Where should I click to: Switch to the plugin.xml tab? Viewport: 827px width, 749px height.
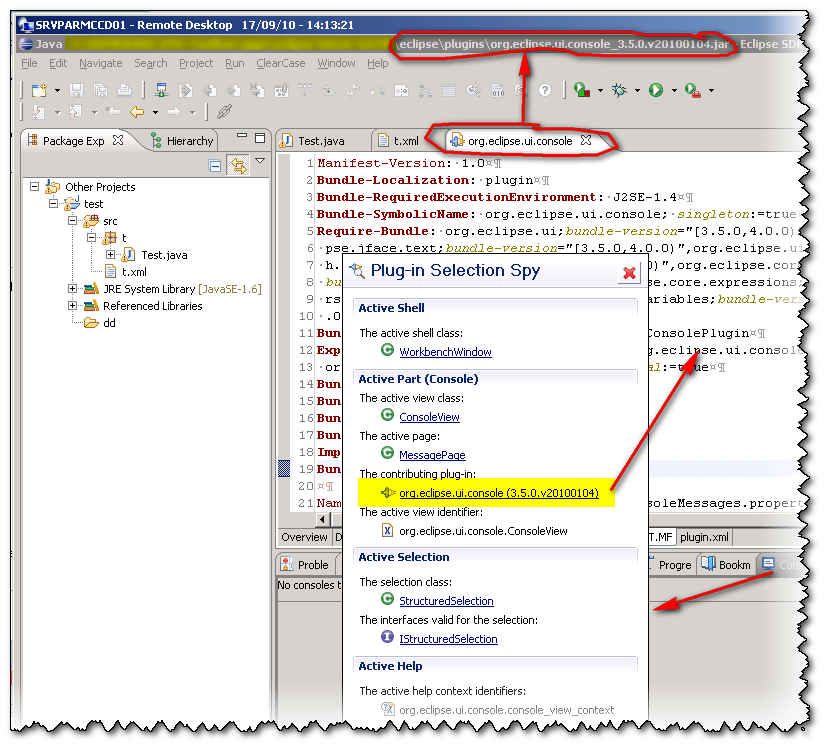pos(703,536)
